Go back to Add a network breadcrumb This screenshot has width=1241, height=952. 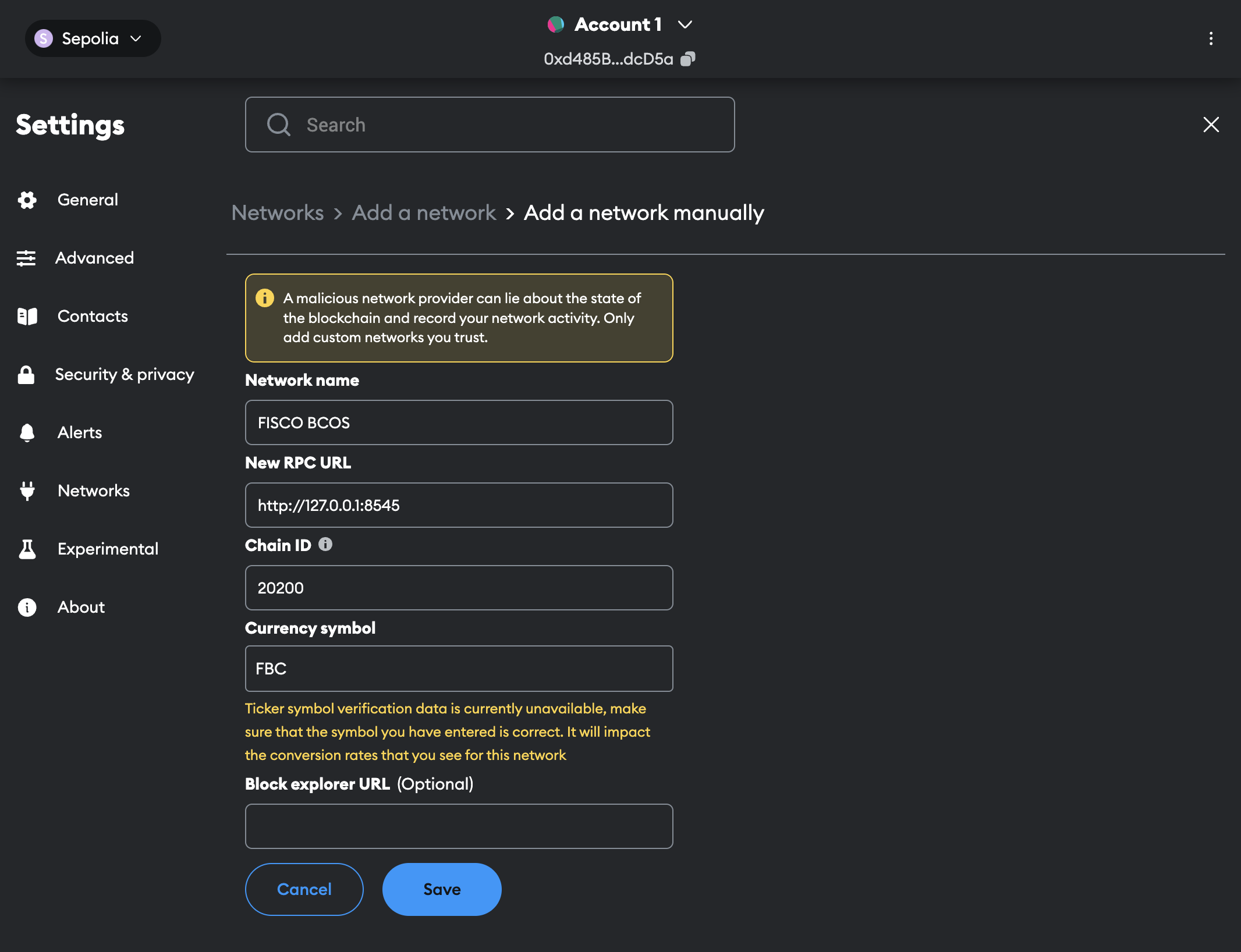(424, 212)
